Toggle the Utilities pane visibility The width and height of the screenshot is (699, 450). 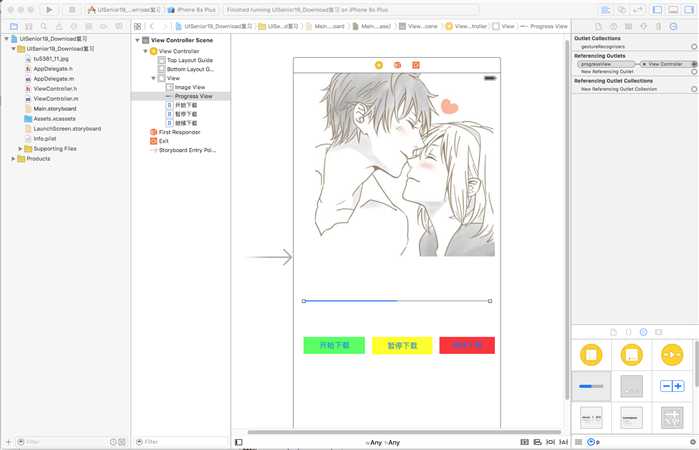point(689,9)
